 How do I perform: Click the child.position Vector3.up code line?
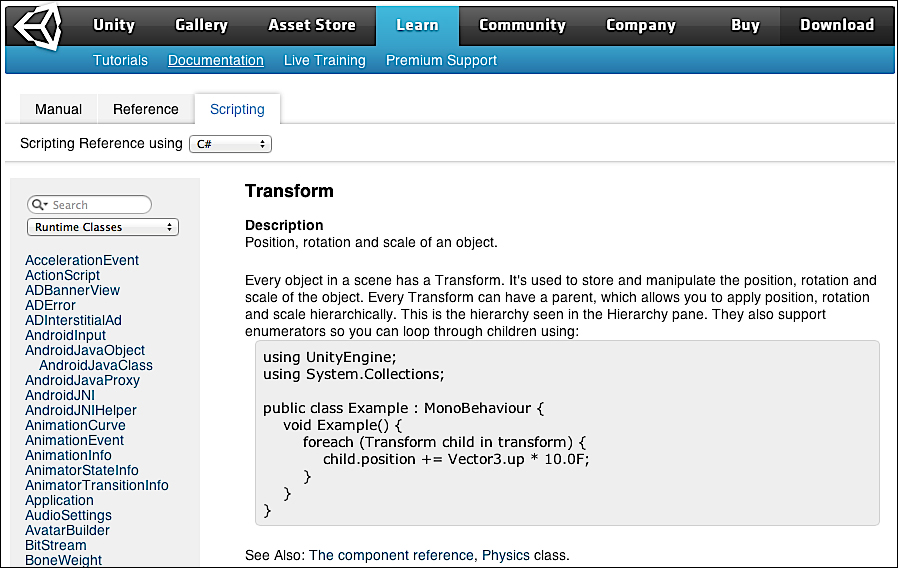(456, 459)
